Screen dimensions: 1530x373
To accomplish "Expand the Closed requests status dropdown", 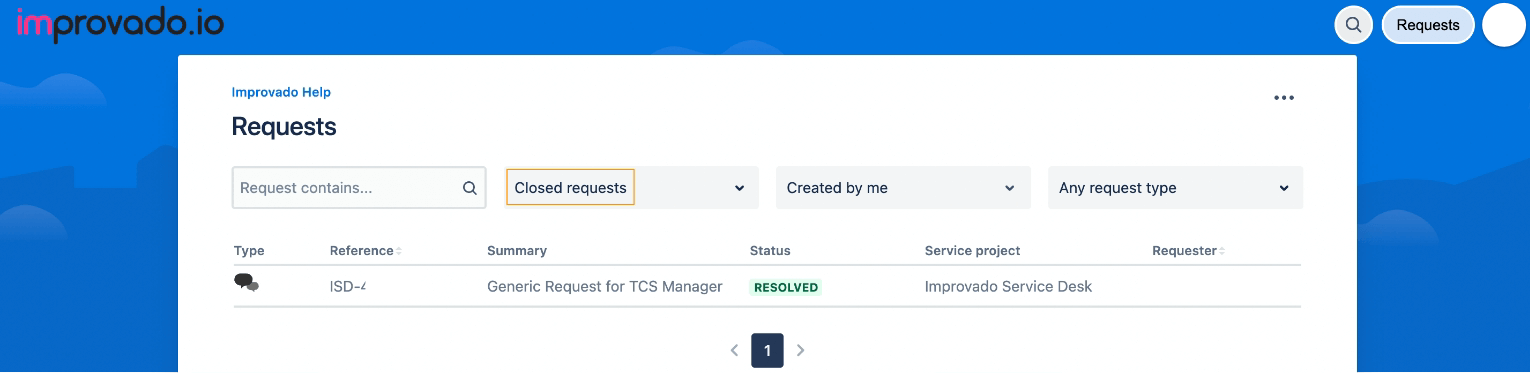I will coord(632,188).
